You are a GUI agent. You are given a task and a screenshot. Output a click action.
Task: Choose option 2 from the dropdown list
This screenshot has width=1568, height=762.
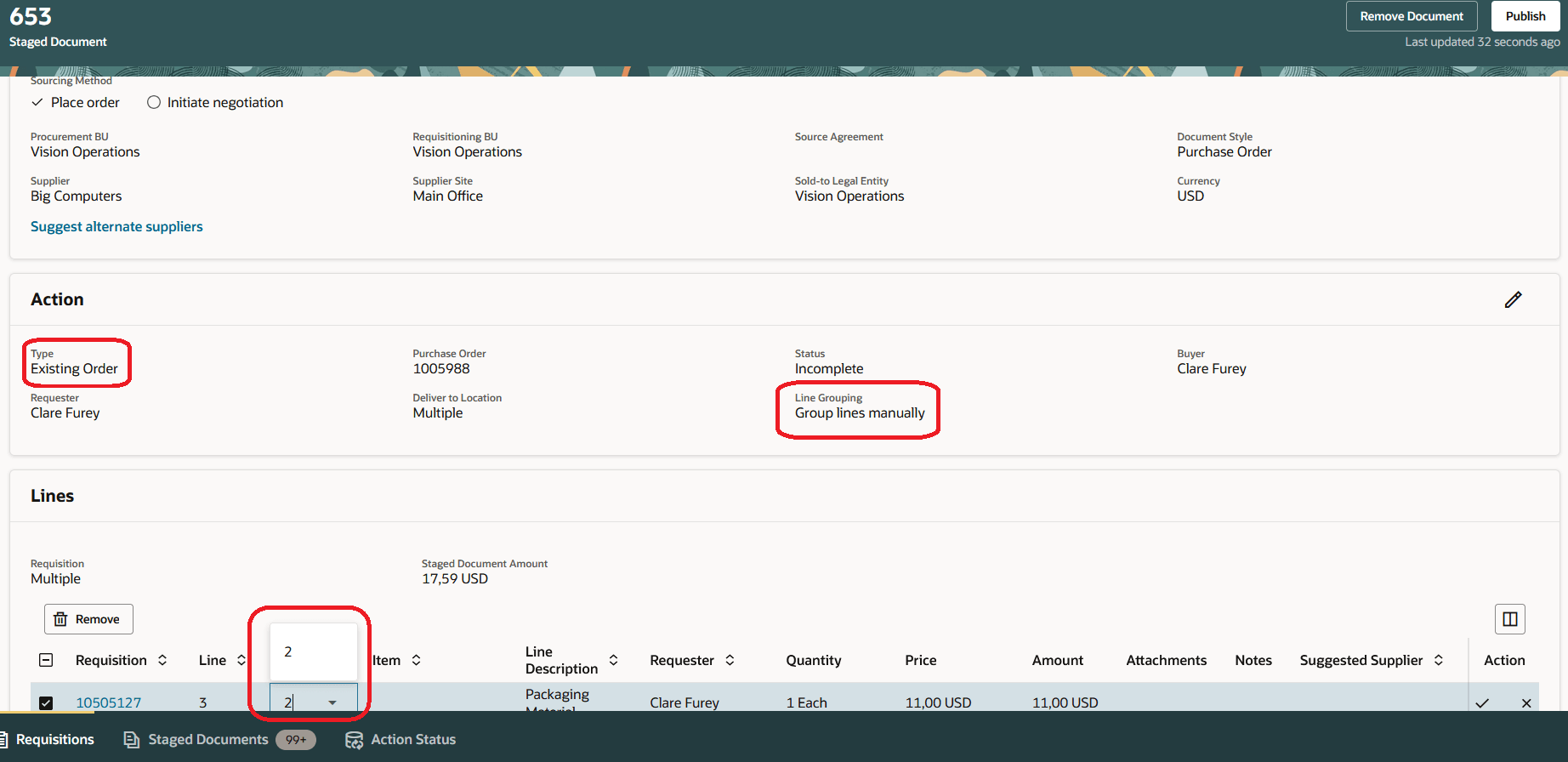314,651
